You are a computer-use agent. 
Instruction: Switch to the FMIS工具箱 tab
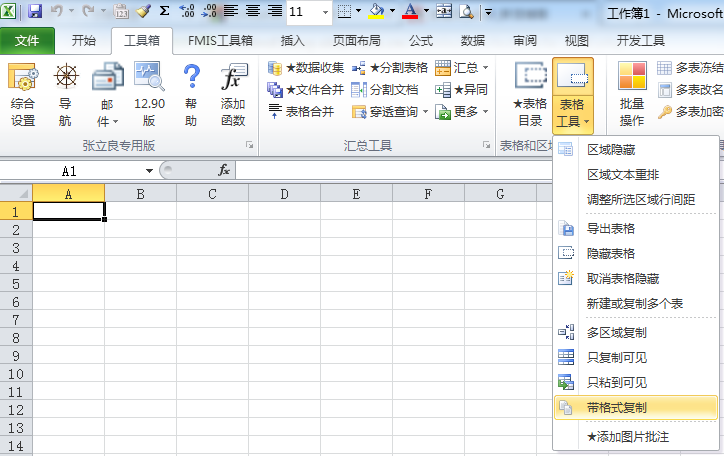[220, 41]
